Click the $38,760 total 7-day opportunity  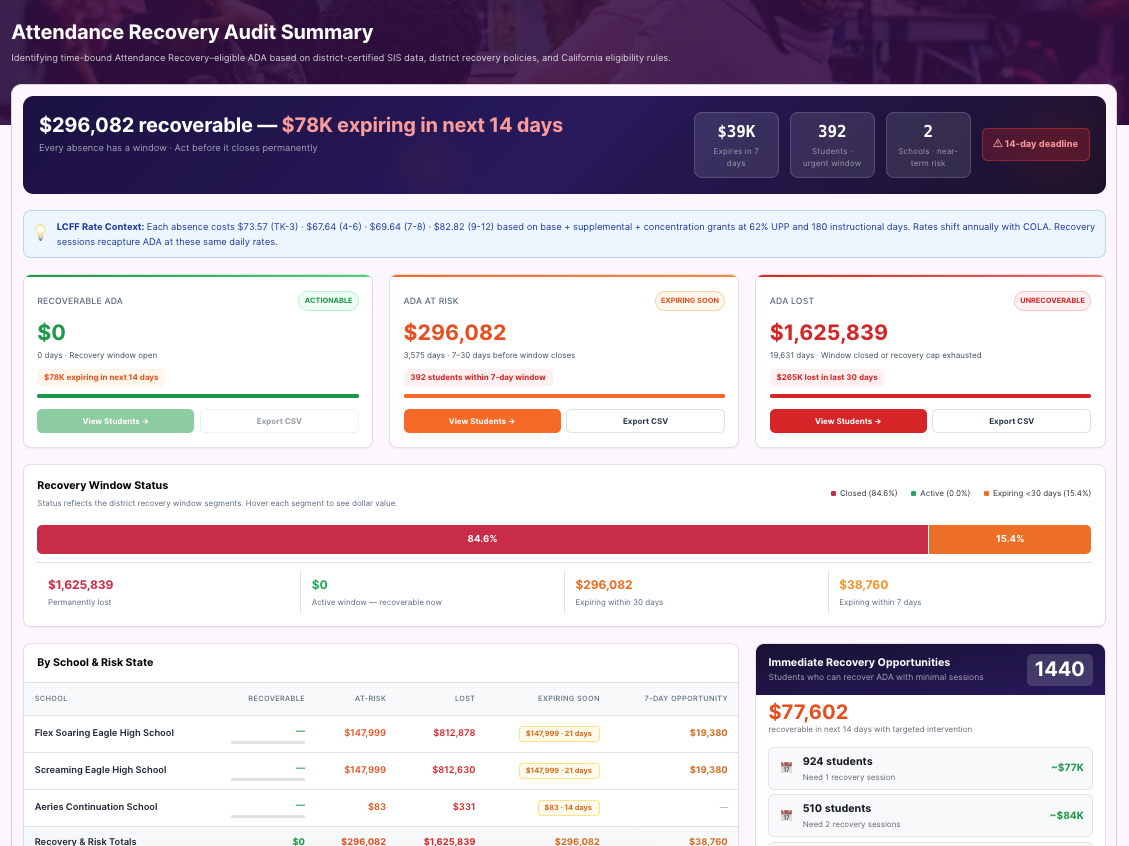708,841
